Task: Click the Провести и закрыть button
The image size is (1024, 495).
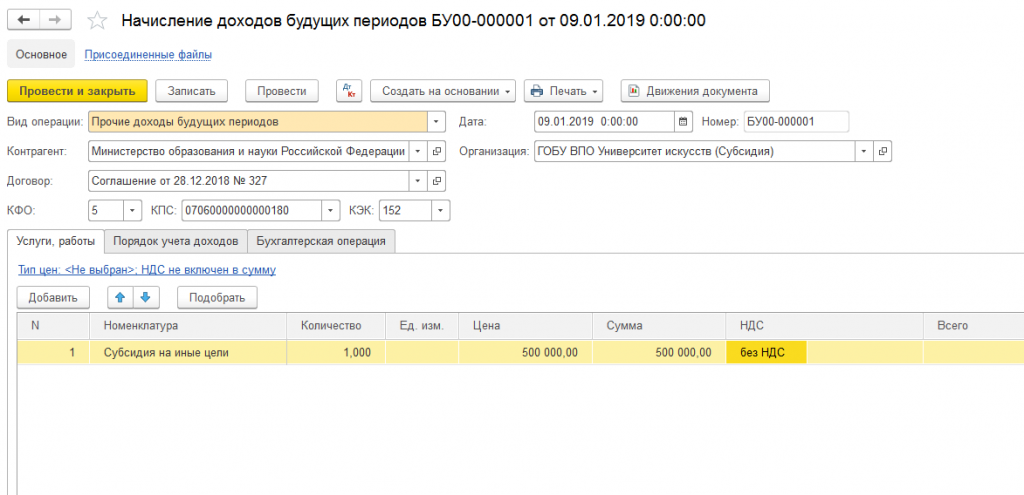Action: [x=77, y=91]
